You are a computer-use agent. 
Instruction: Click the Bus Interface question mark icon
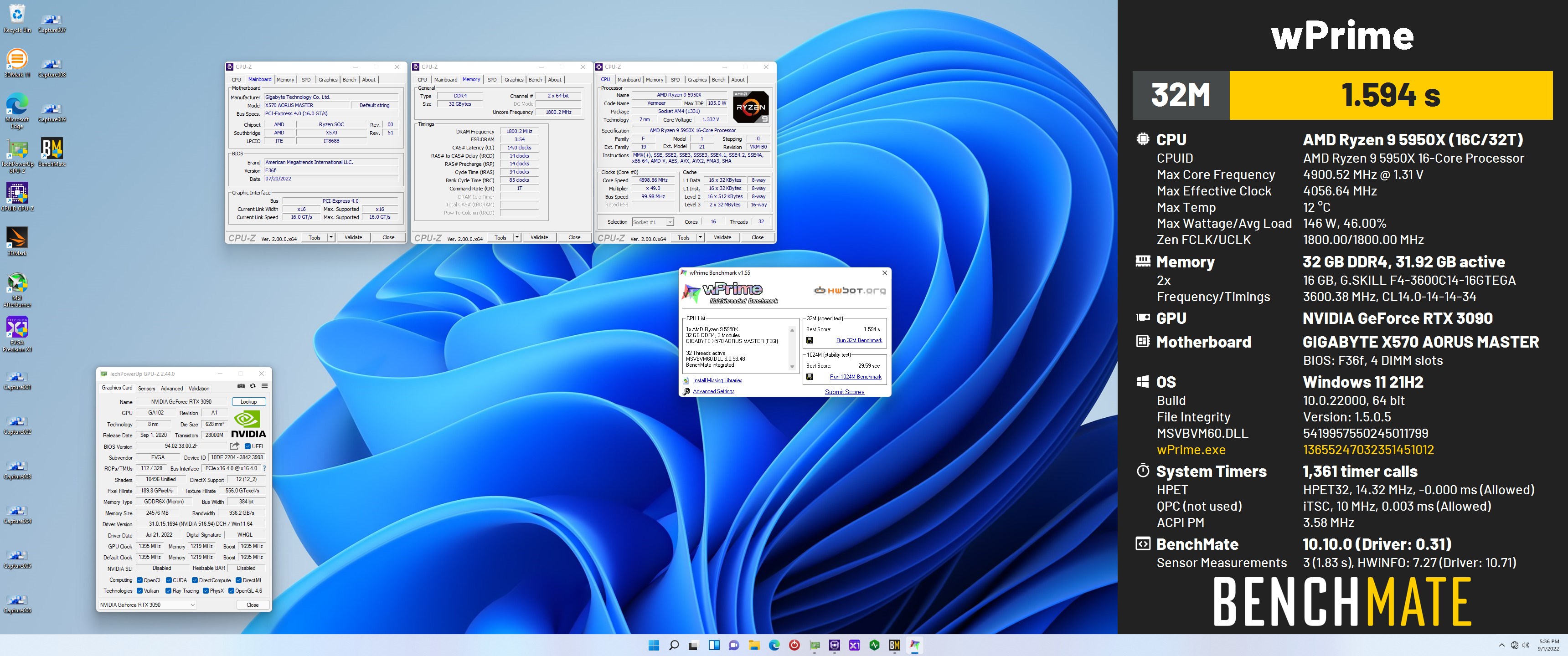click(x=264, y=469)
